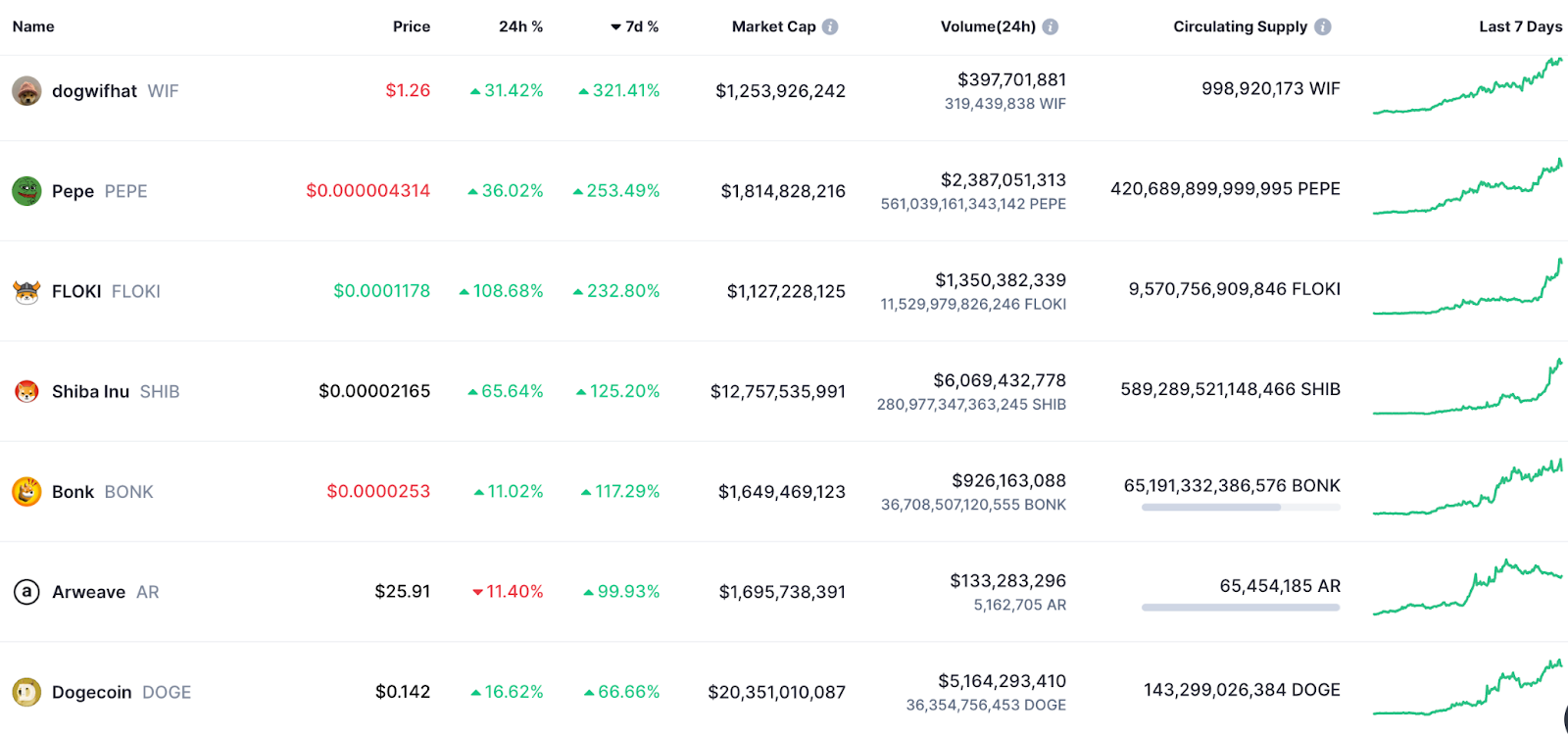Select the FLOKI coin logo

pyautogui.click(x=26, y=291)
